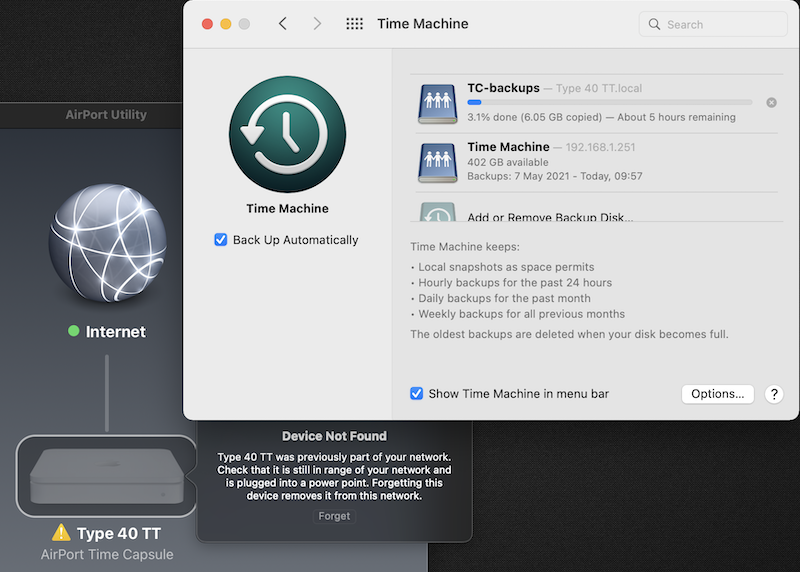The width and height of the screenshot is (800, 572).
Task: Click the Backups: 7 May 2021 date text
Action: tap(555, 176)
